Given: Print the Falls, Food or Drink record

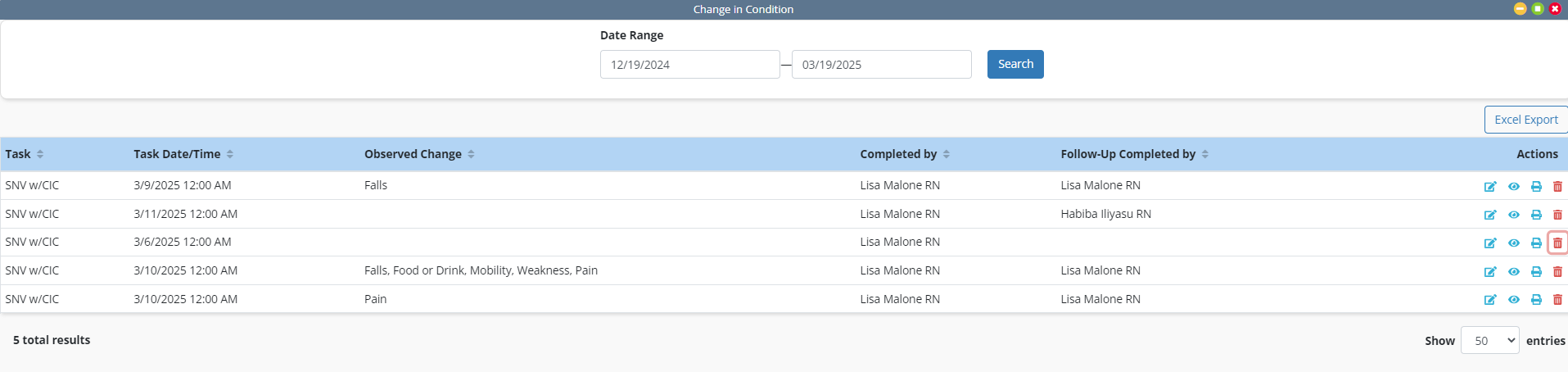Looking at the screenshot, I should coord(1536,271).
